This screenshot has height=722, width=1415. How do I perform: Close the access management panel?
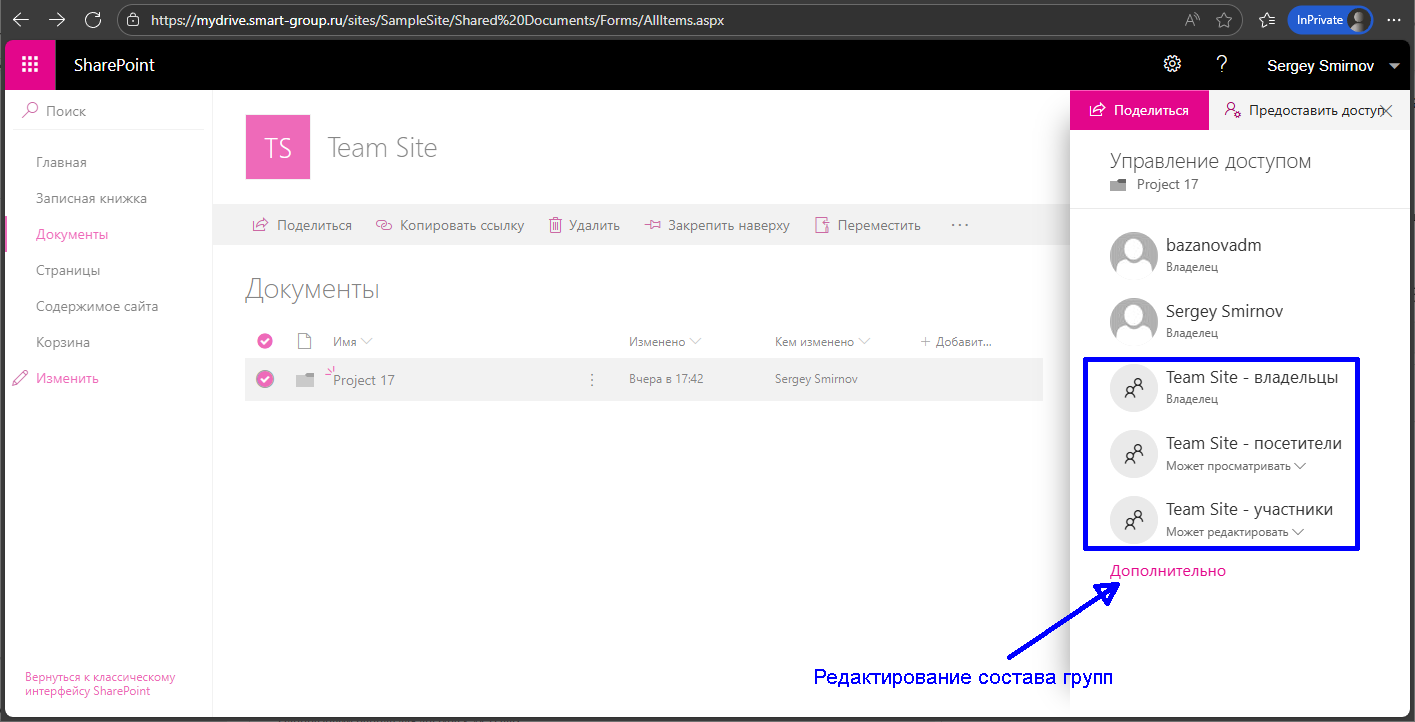click(x=1386, y=111)
